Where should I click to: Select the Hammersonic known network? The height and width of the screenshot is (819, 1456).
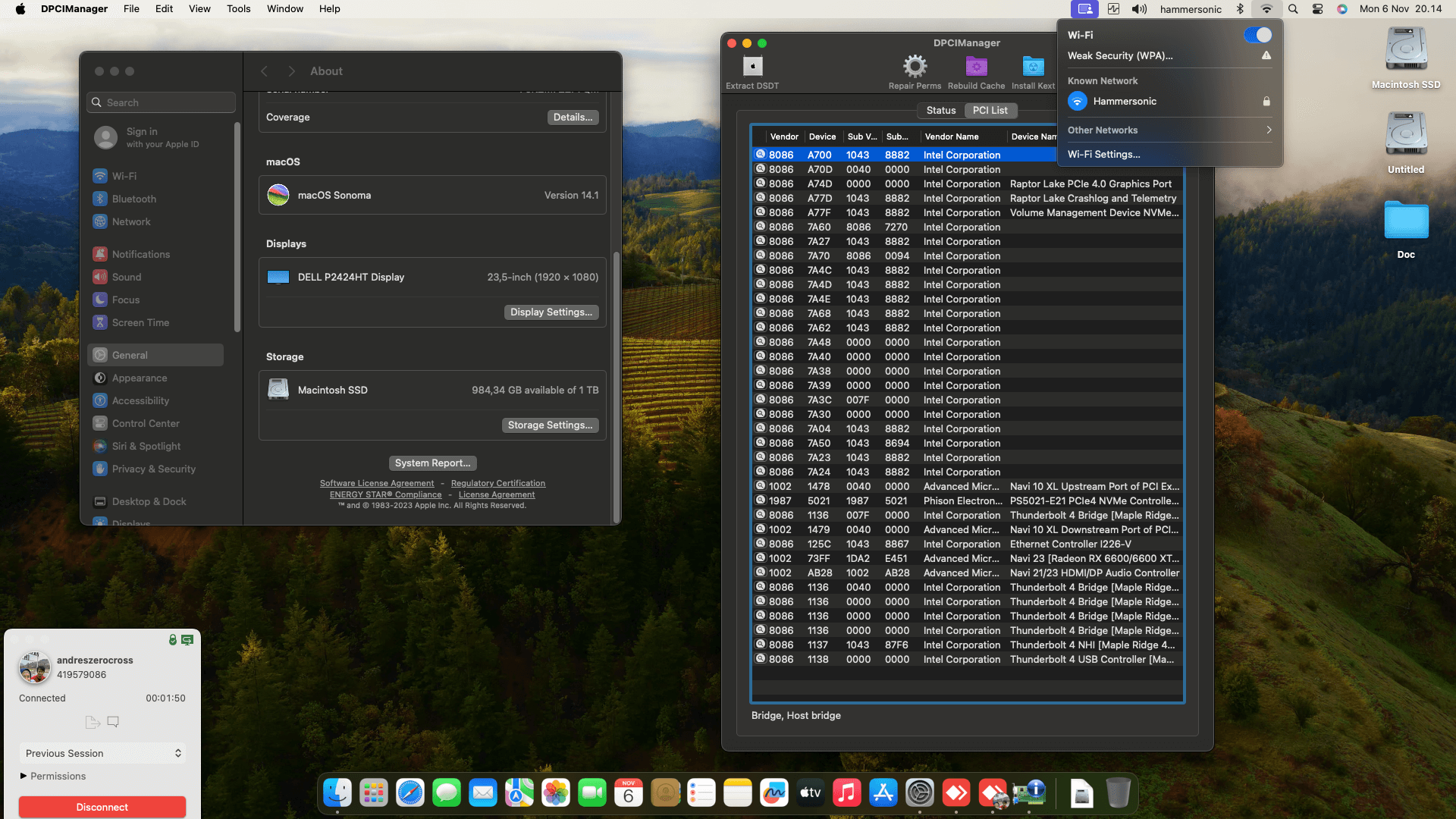pos(1169,102)
